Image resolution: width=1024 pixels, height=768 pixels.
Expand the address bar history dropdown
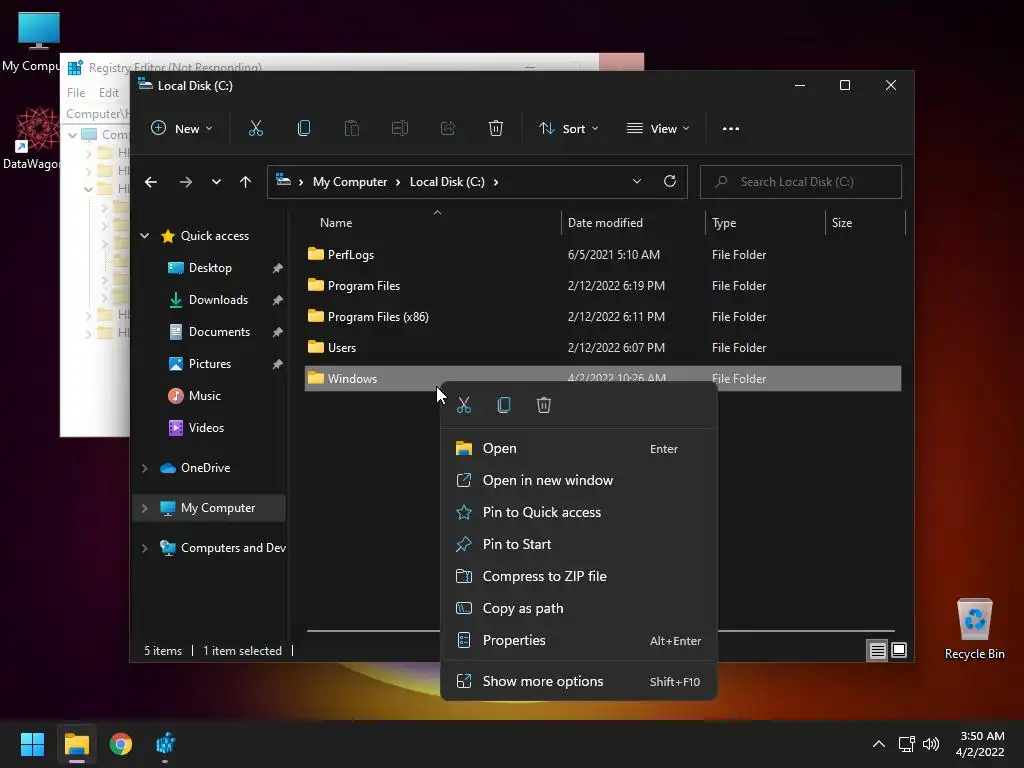[637, 182]
